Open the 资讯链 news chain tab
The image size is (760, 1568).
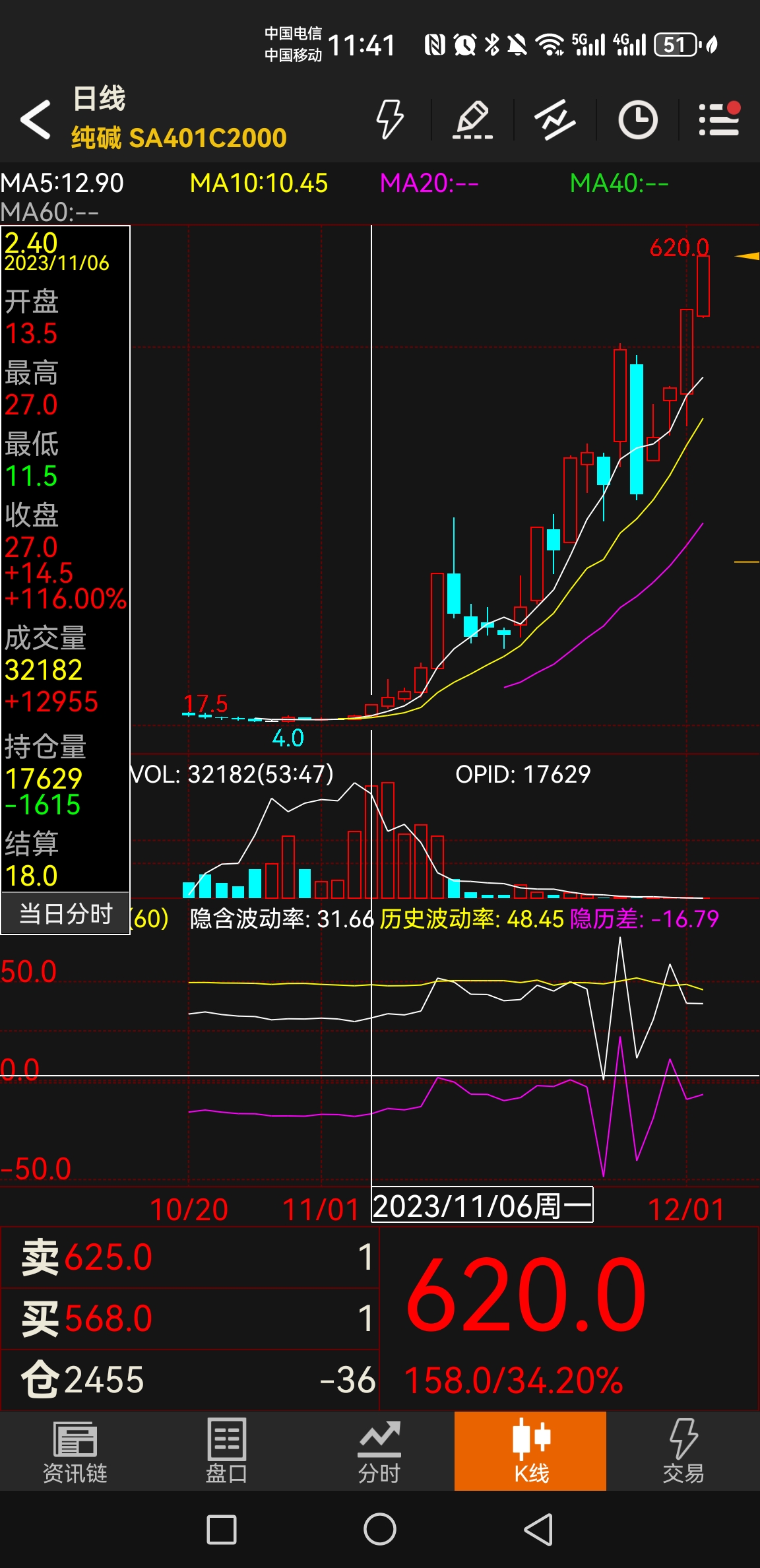tap(75, 1451)
